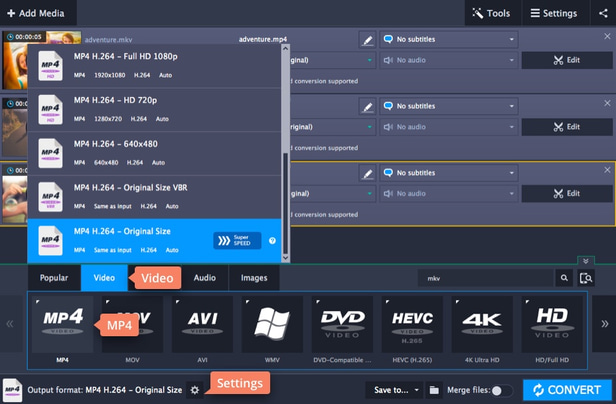The image size is (616, 404).
Task: Remove the third file with its X icon
Action: click(x=607, y=170)
